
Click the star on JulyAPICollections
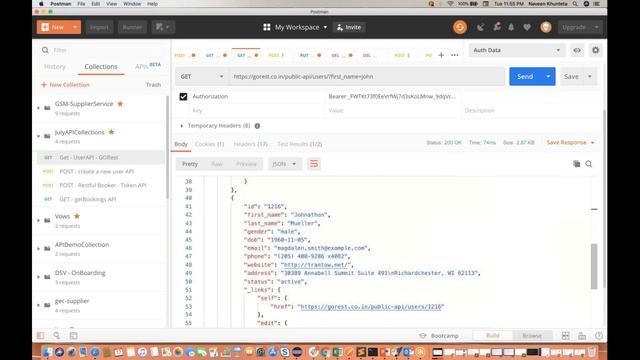111,132
